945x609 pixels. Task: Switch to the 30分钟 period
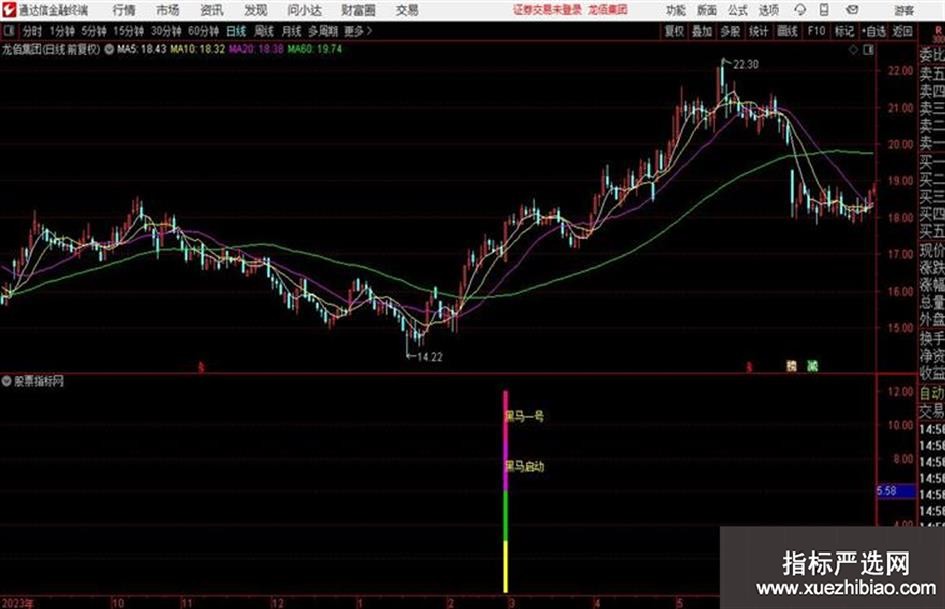(166, 31)
